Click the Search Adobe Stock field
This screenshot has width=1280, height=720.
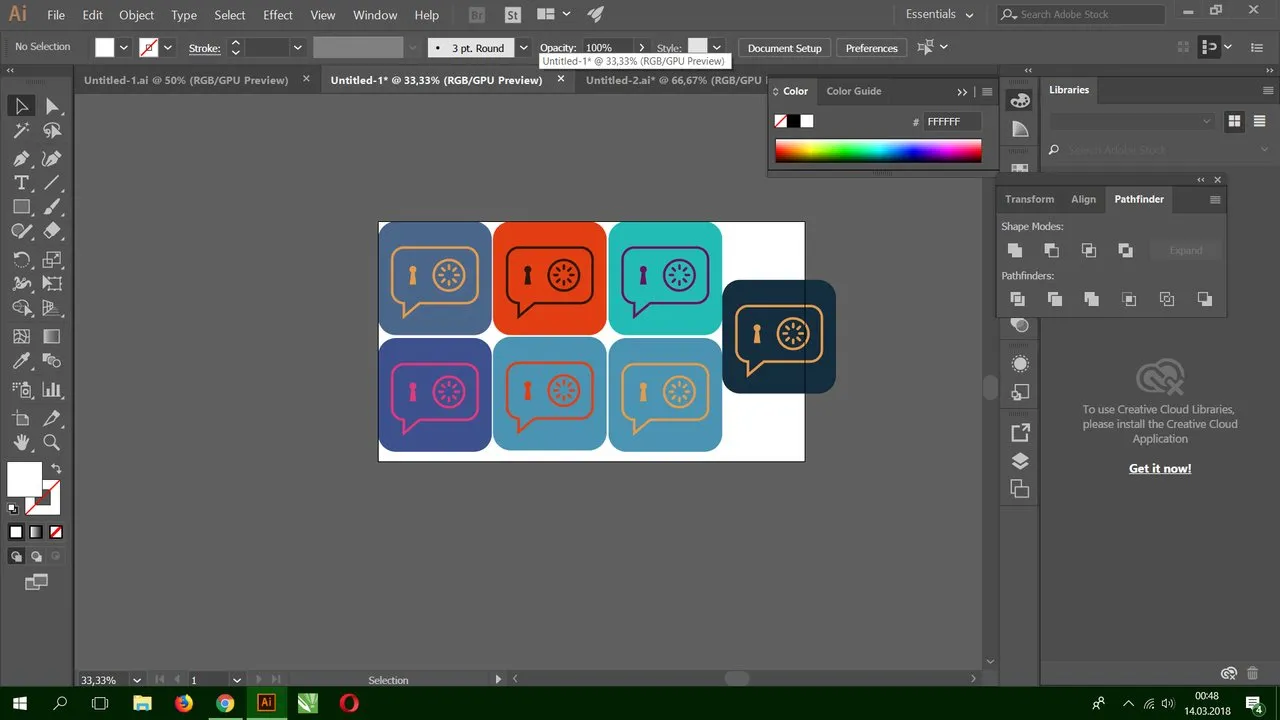click(1083, 14)
